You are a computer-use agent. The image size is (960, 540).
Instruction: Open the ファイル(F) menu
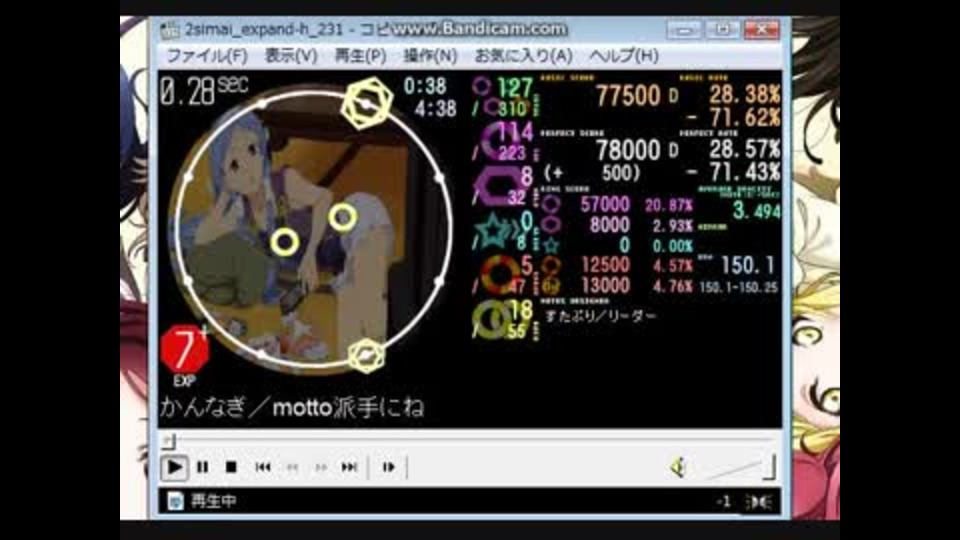tap(207, 56)
